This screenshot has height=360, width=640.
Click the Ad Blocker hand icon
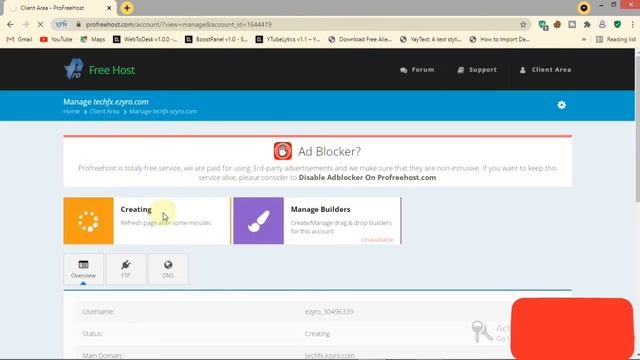282,151
